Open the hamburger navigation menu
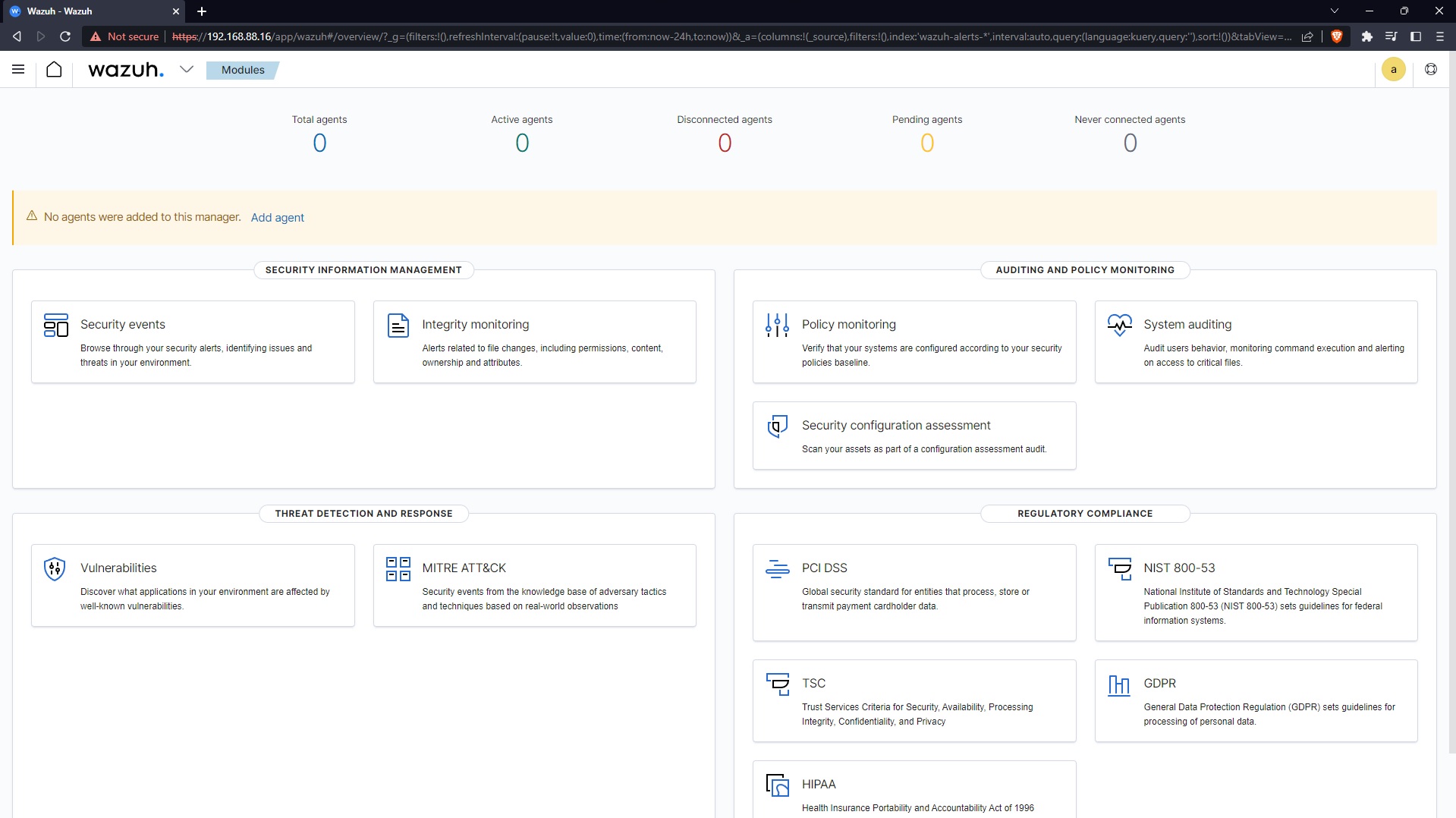1456x818 pixels. point(18,69)
